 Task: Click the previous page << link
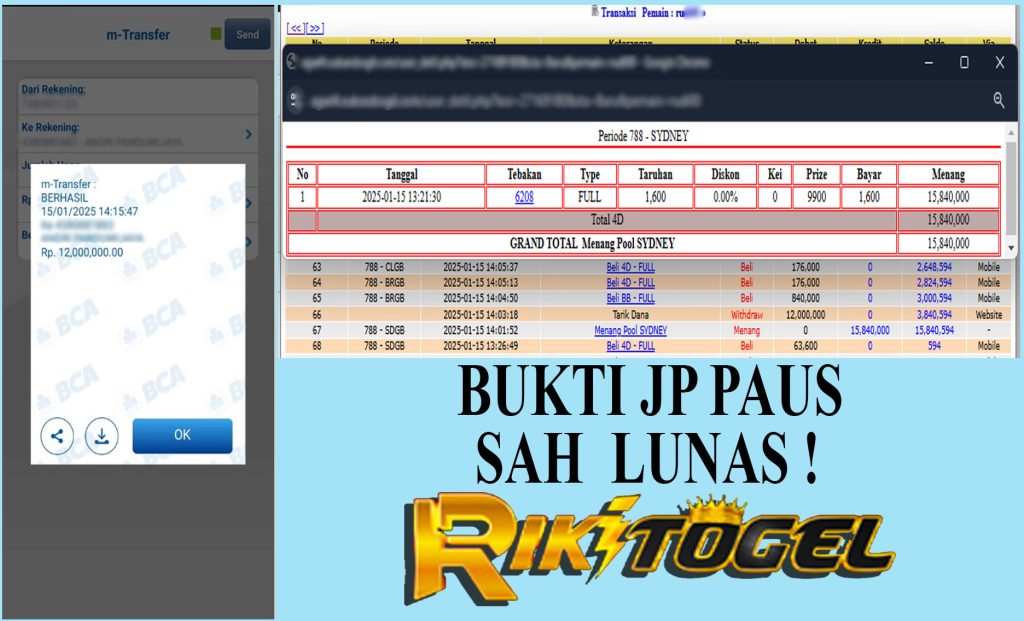pos(295,28)
